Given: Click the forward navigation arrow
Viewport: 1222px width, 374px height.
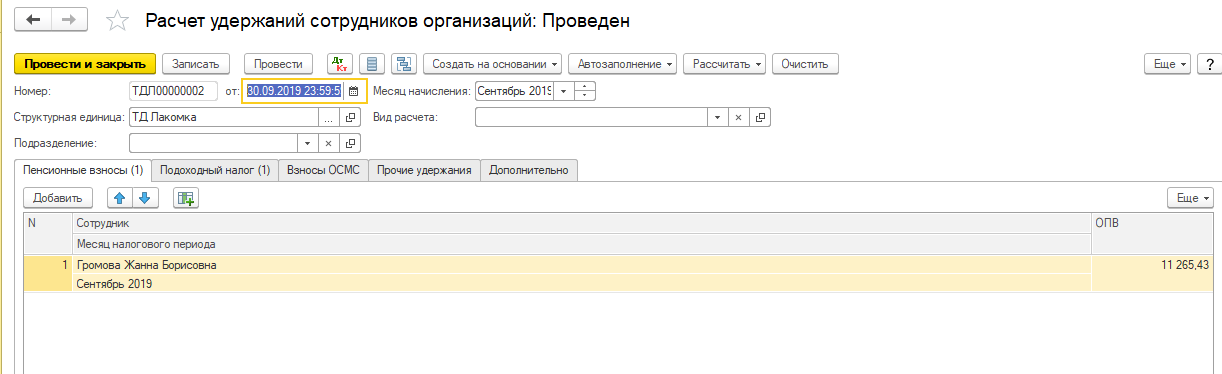Looking at the screenshot, I should pyautogui.click(x=69, y=20).
